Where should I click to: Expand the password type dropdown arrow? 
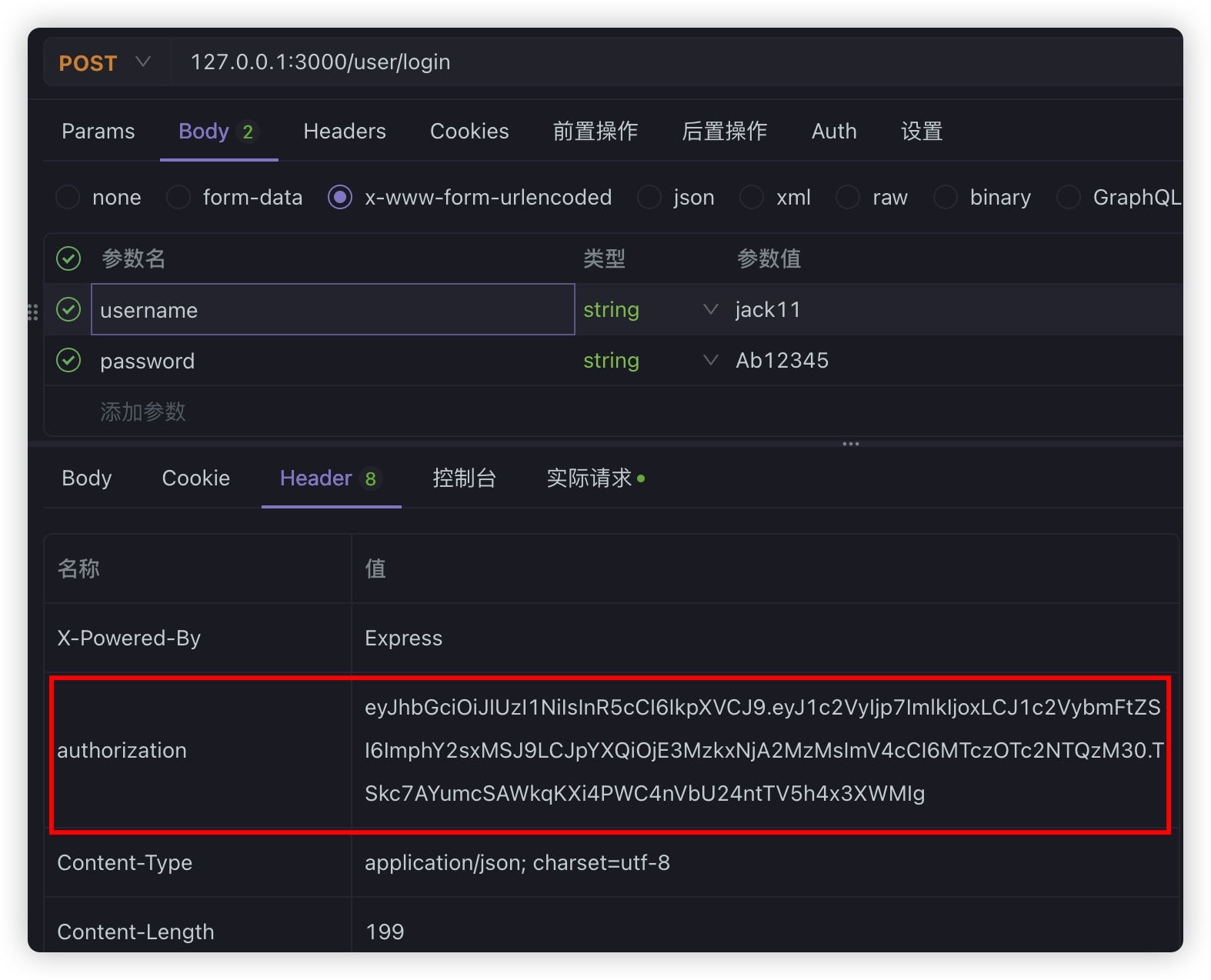[710, 360]
